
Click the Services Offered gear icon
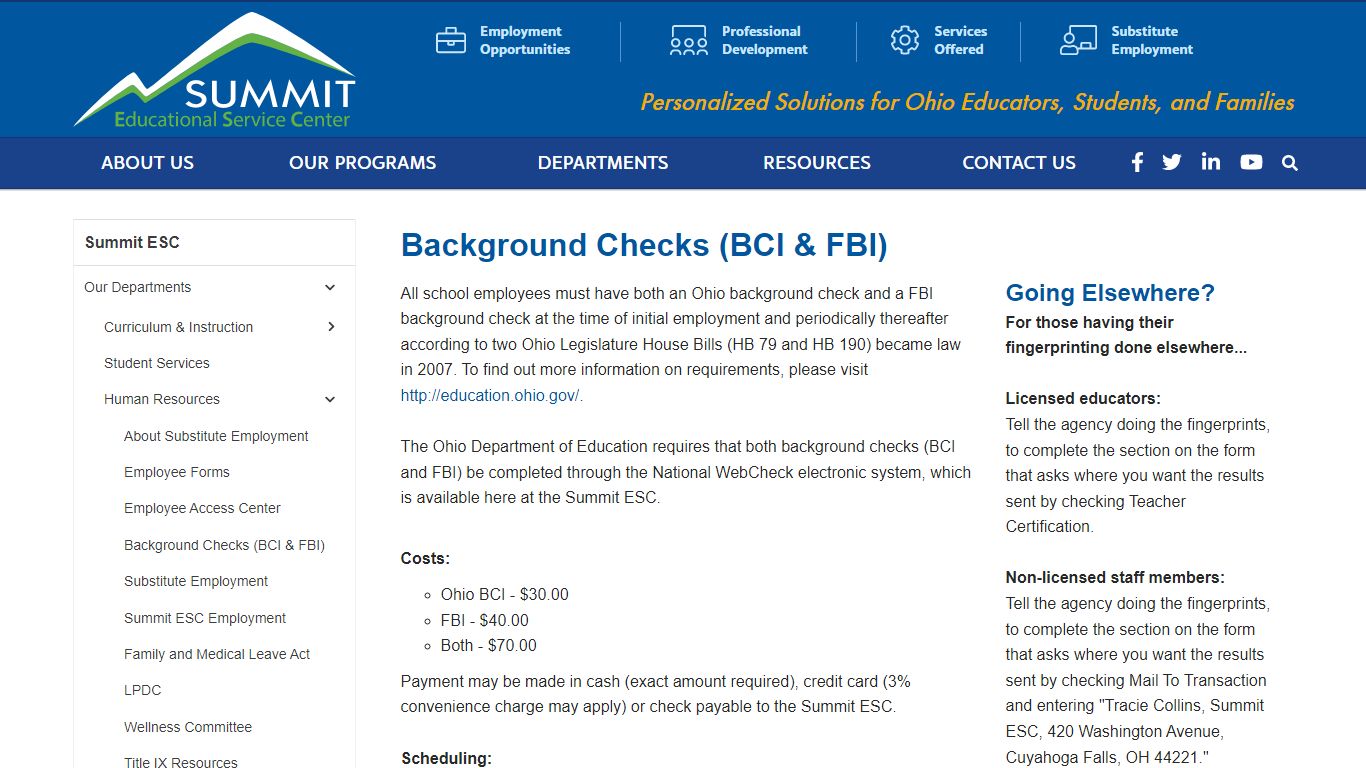[905, 41]
